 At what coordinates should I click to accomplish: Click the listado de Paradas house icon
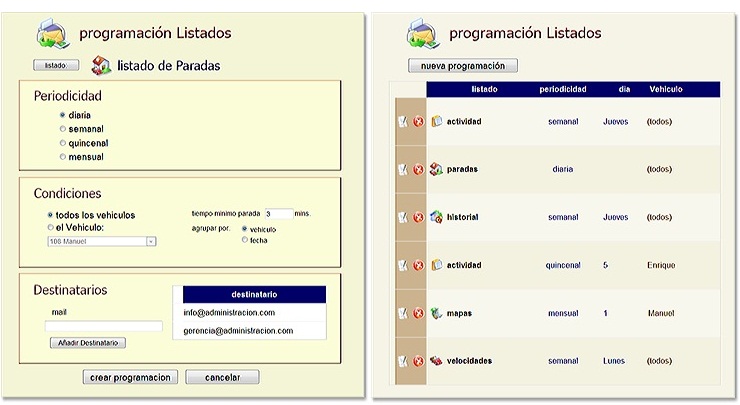click(x=101, y=65)
